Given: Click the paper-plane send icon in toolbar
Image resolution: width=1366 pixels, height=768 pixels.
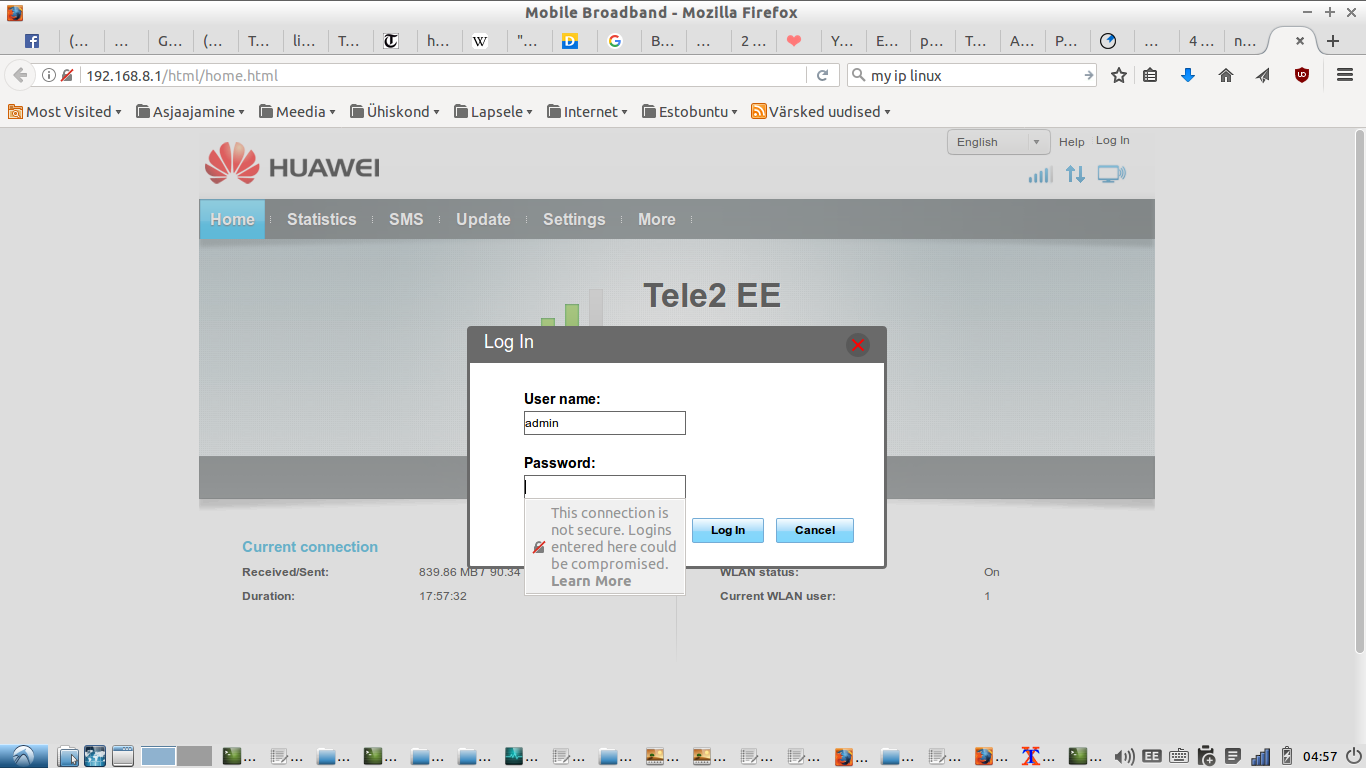Looking at the screenshot, I should click(x=1264, y=75).
